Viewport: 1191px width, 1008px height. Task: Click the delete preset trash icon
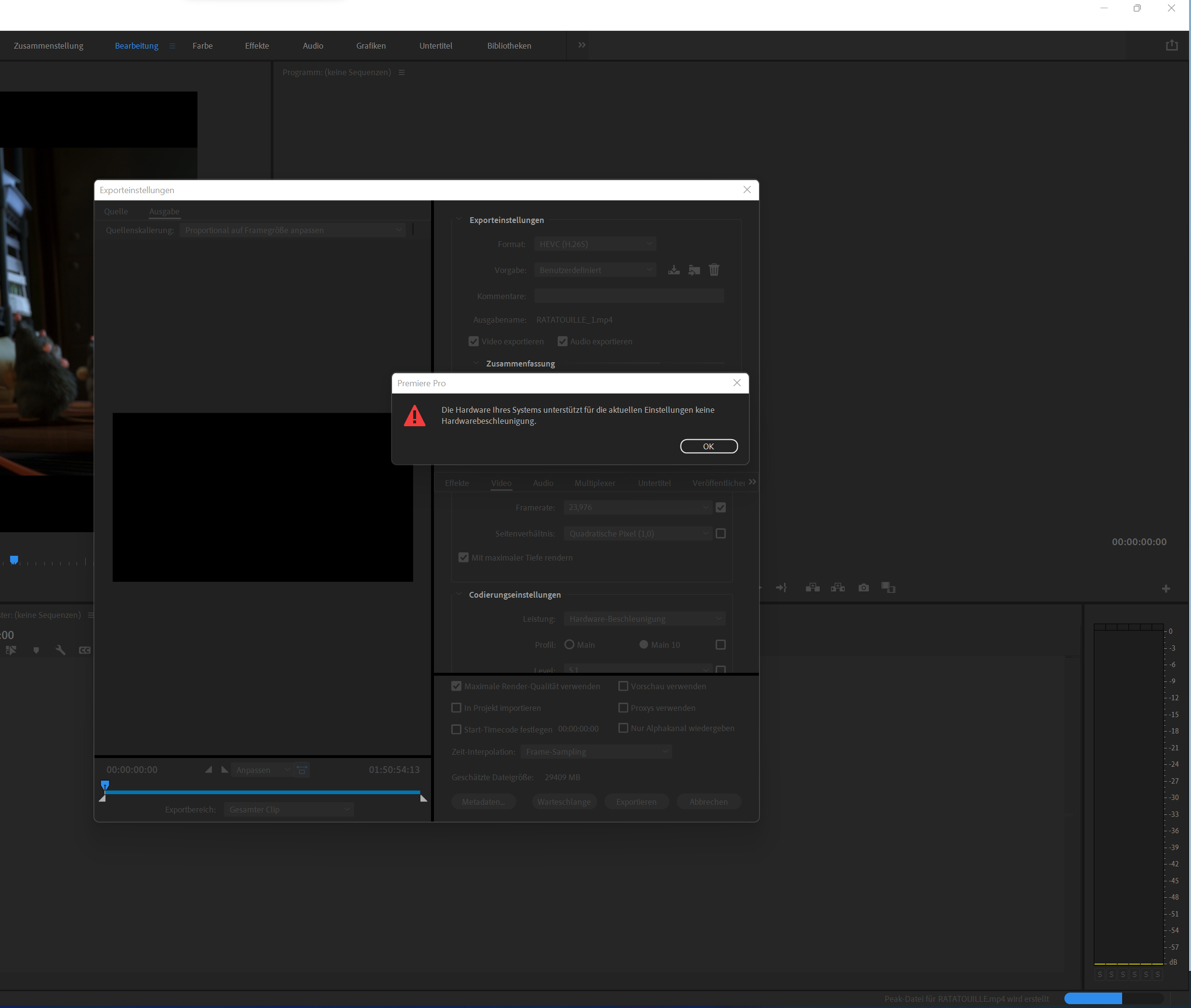click(x=714, y=270)
